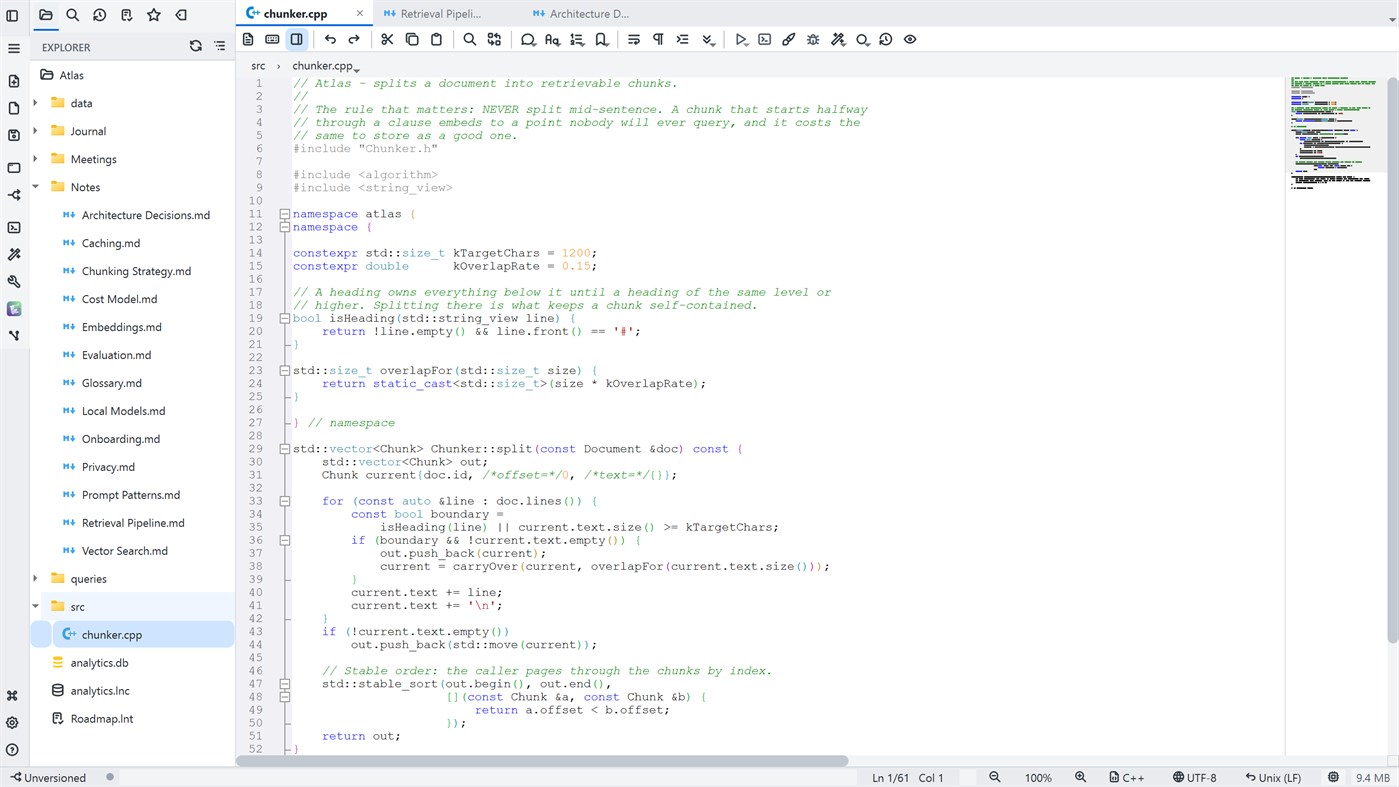Click the wrench tools icon in left strip
This screenshot has height=787, width=1399.
click(x=13, y=282)
